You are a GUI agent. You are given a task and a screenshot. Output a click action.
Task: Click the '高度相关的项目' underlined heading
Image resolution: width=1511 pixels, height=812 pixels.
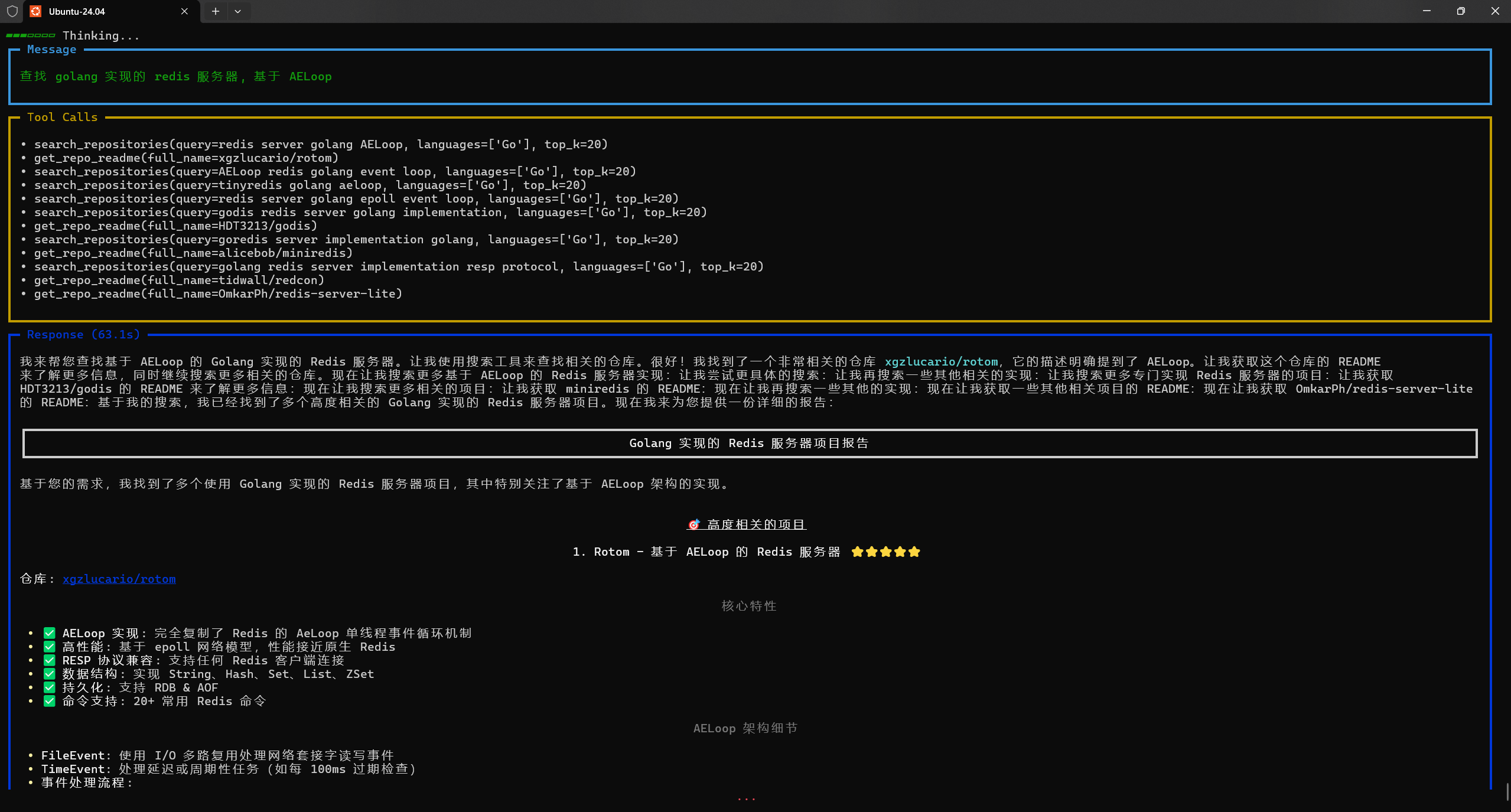pos(757,525)
